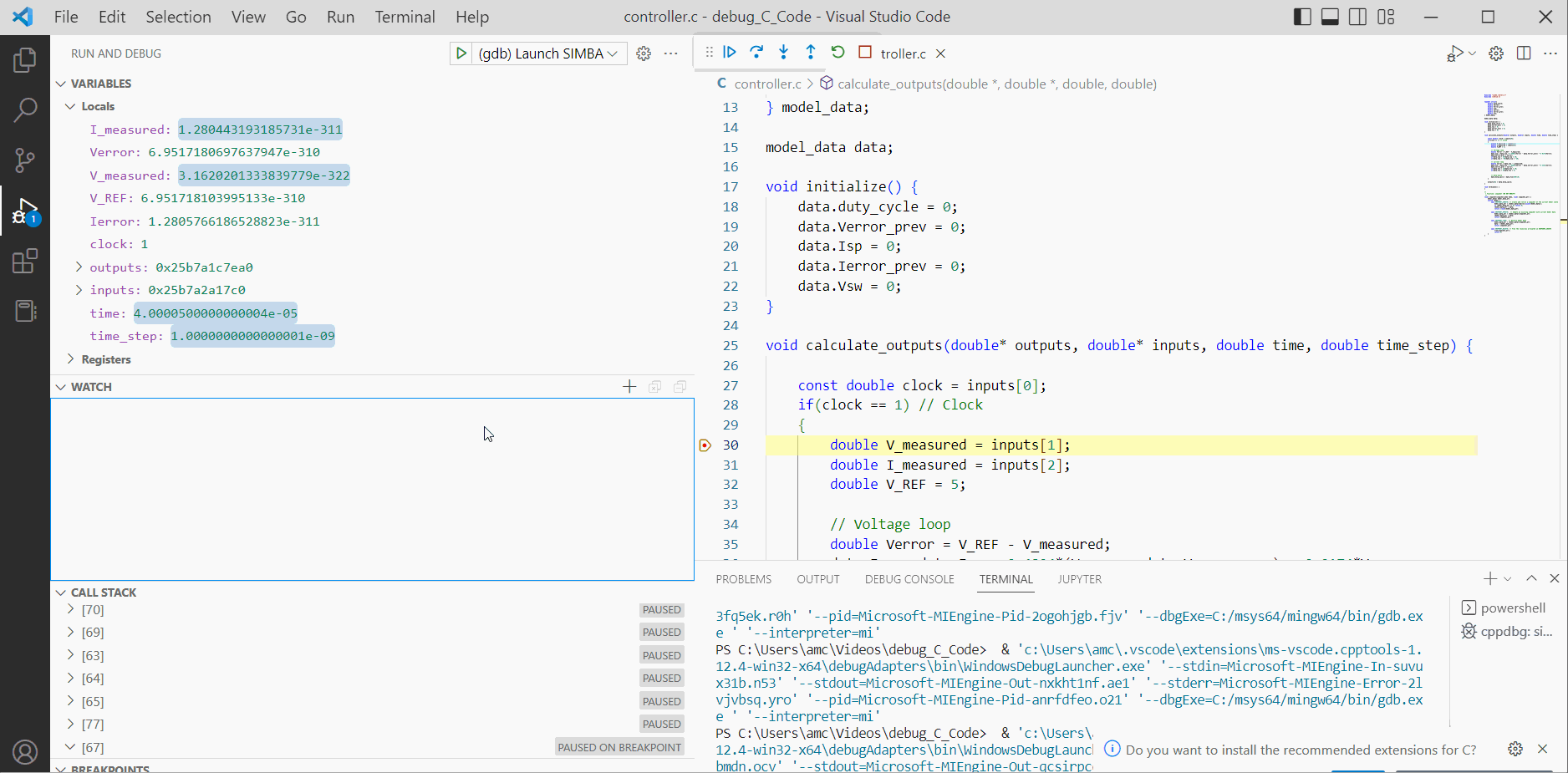The height and width of the screenshot is (773, 1568).
Task: Open the File menu
Action: point(66,17)
